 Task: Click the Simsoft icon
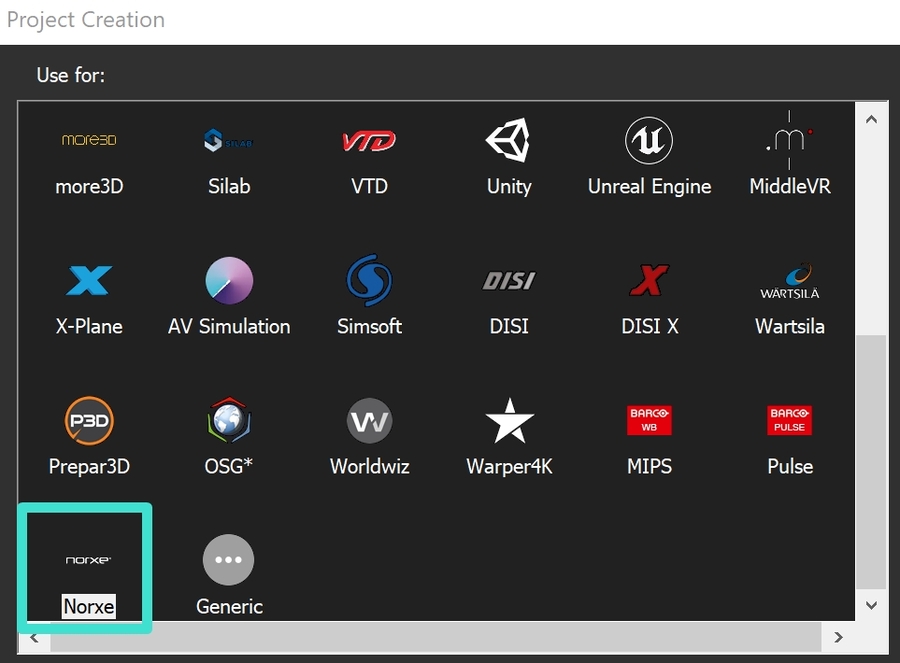coord(369,281)
